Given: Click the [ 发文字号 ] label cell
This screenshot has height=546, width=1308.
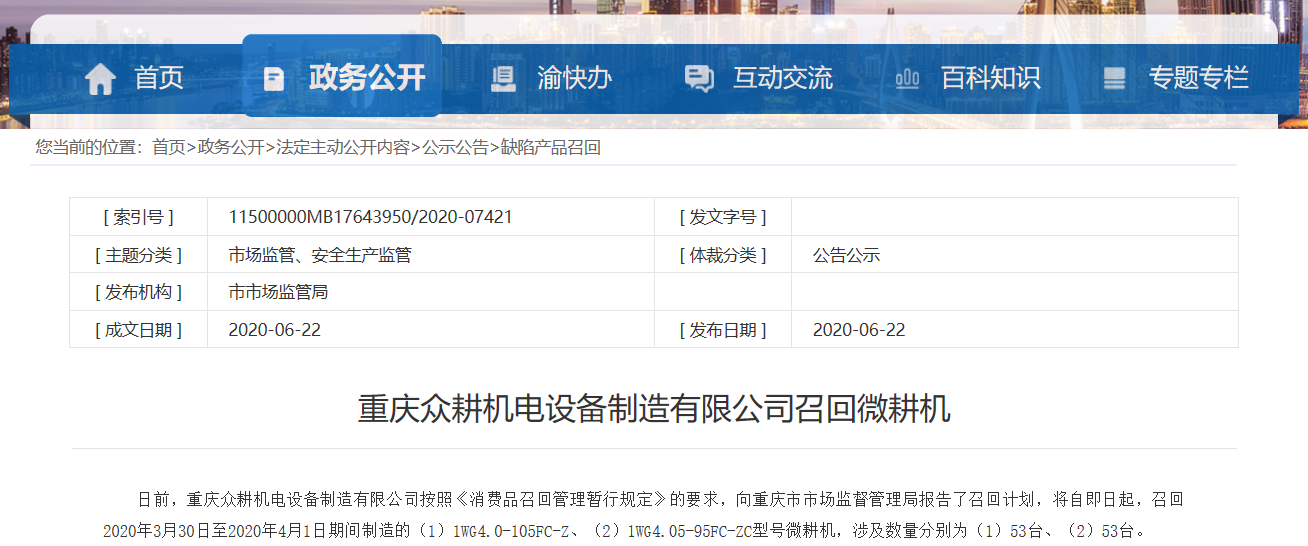Looking at the screenshot, I should (723, 217).
